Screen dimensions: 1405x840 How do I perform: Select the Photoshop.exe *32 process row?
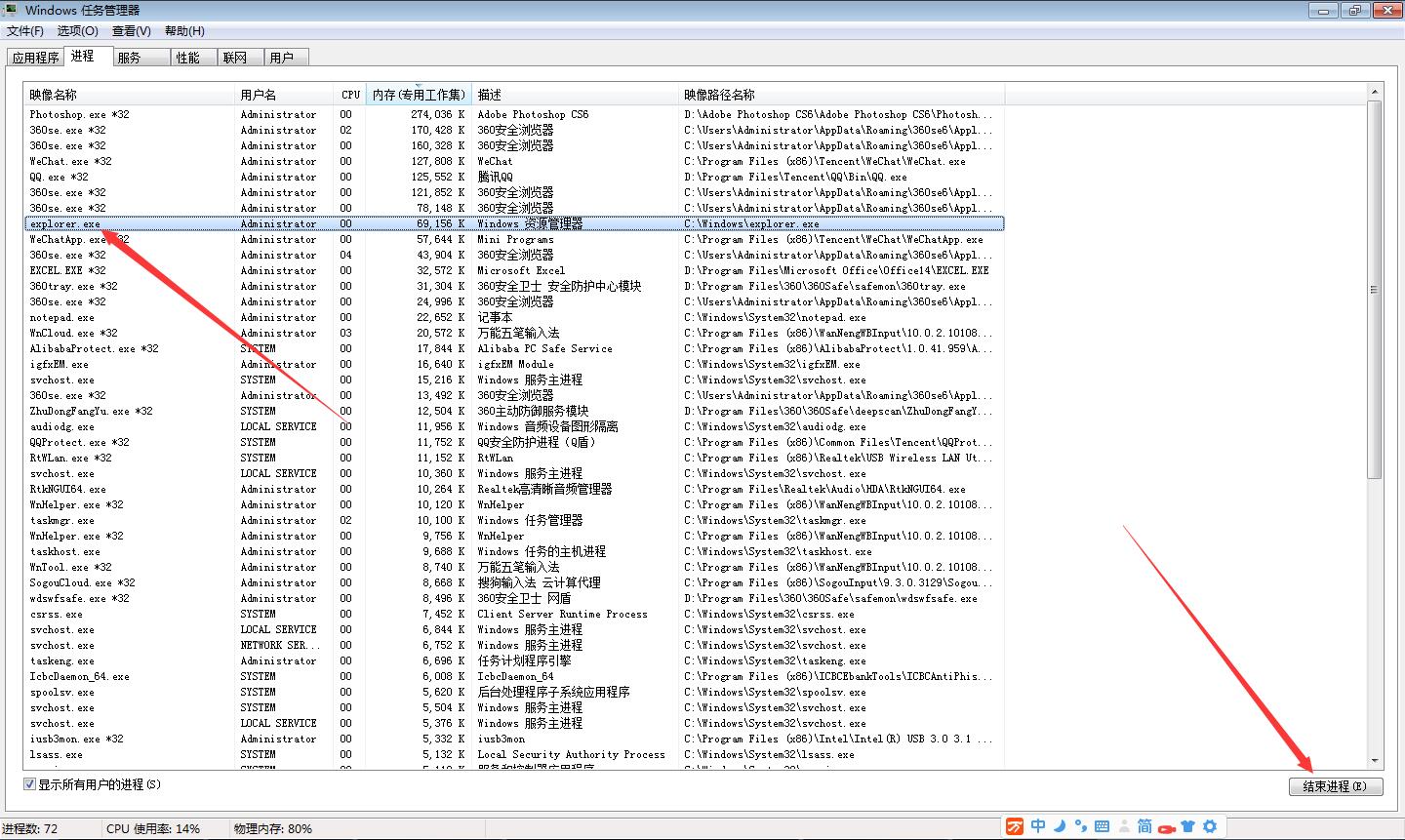[514, 114]
